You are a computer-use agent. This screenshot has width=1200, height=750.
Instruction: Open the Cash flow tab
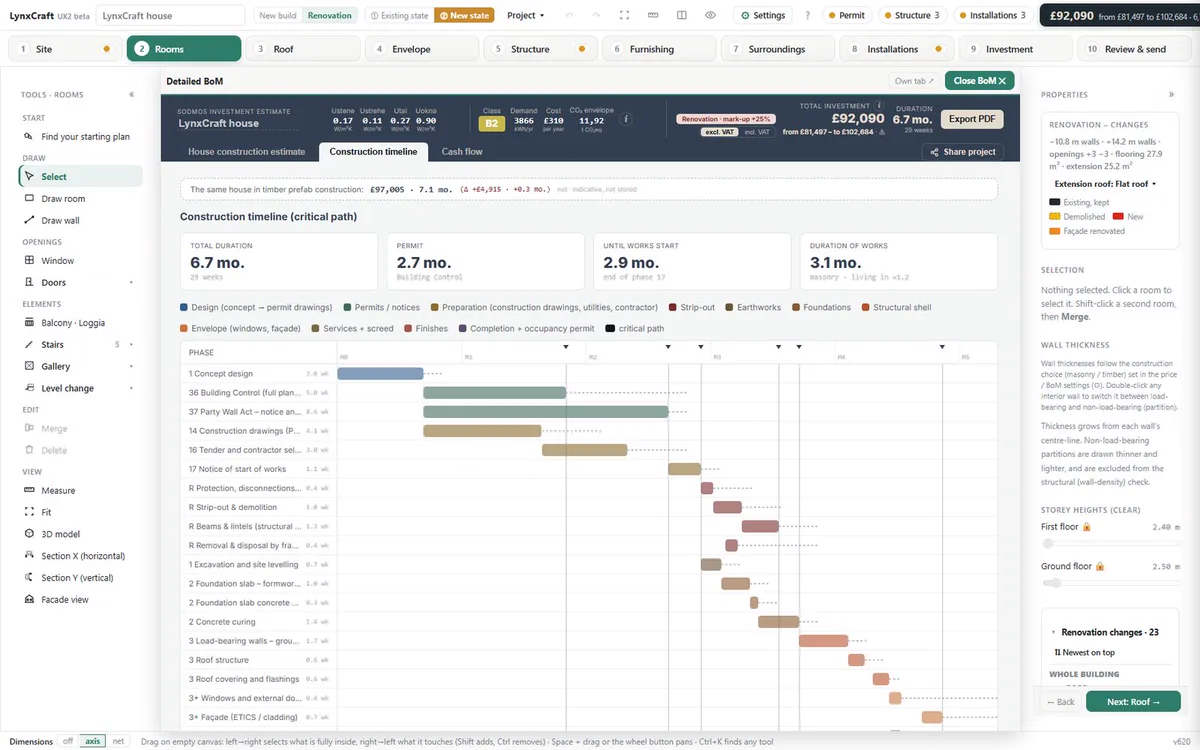point(462,152)
